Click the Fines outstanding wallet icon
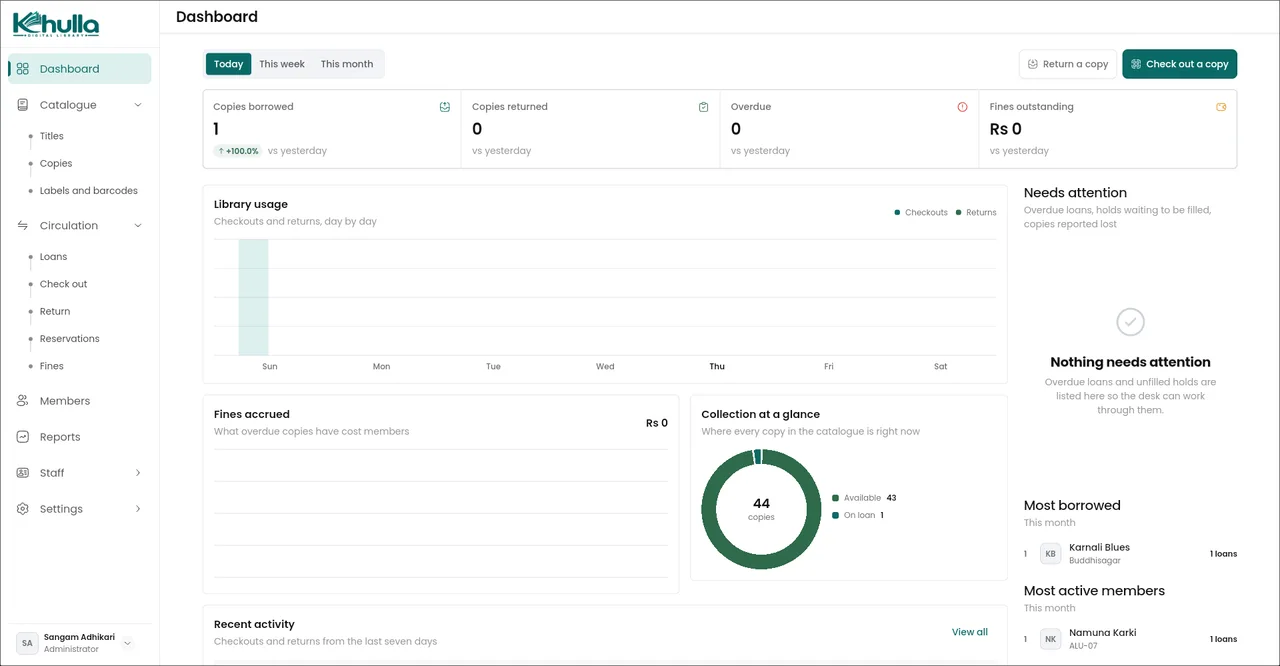This screenshot has width=1280, height=666. click(1222, 107)
